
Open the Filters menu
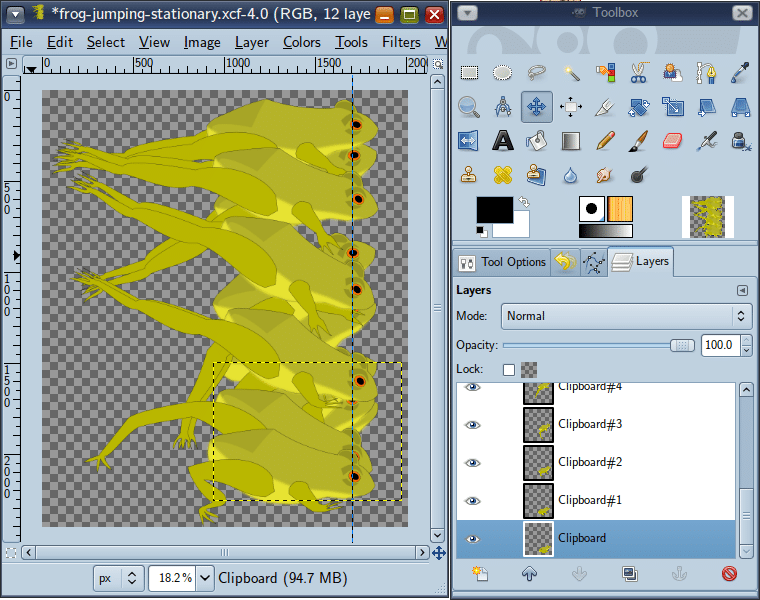(x=401, y=42)
